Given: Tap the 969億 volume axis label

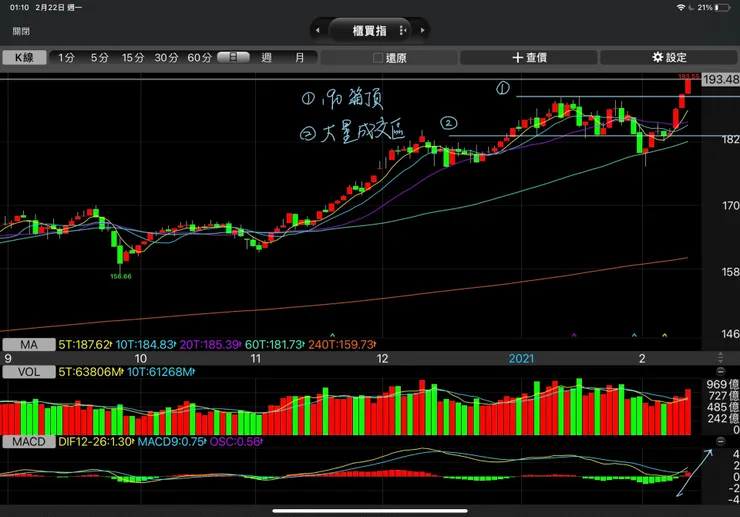Looking at the screenshot, I should pos(723,384).
